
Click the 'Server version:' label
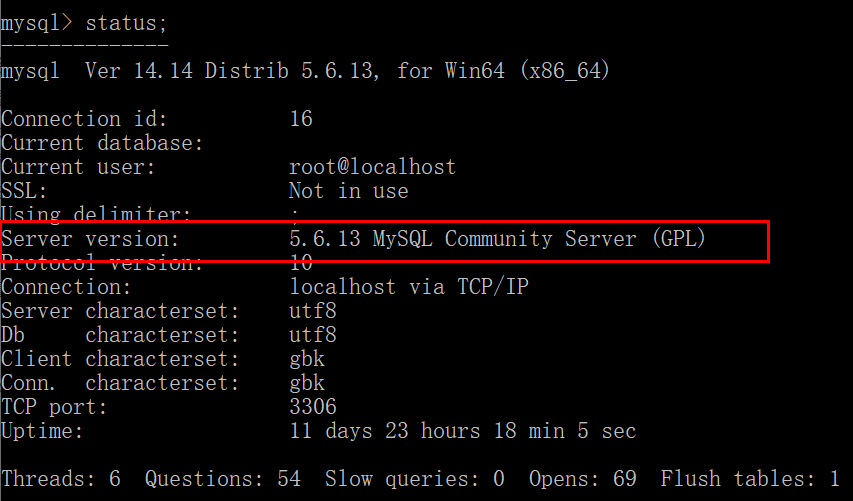point(90,239)
